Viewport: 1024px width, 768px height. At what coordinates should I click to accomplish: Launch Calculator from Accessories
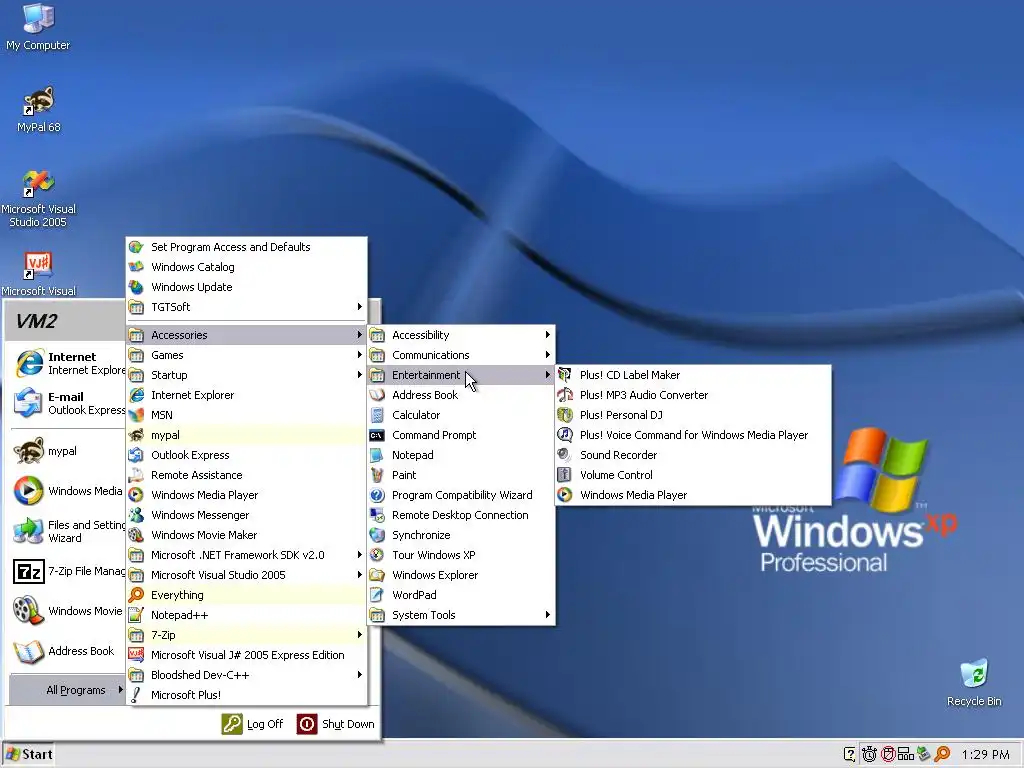461,415
